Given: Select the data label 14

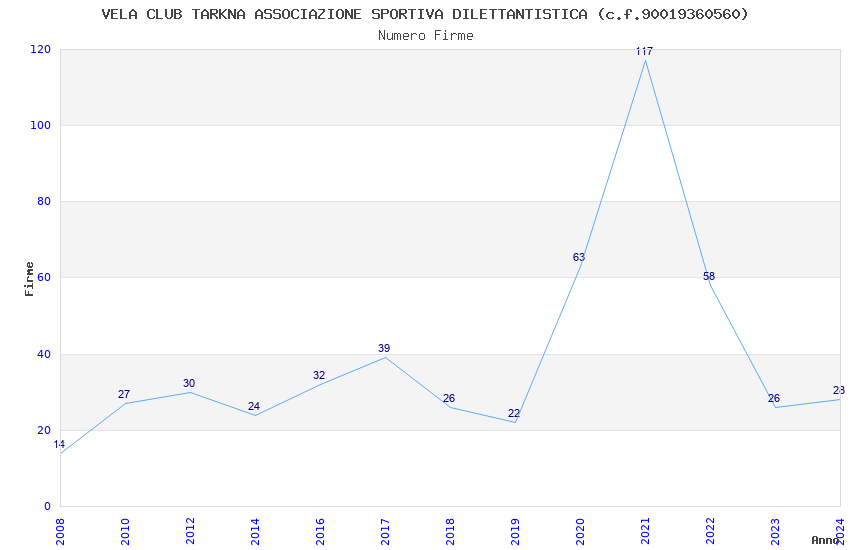Looking at the screenshot, I should tap(59, 444).
